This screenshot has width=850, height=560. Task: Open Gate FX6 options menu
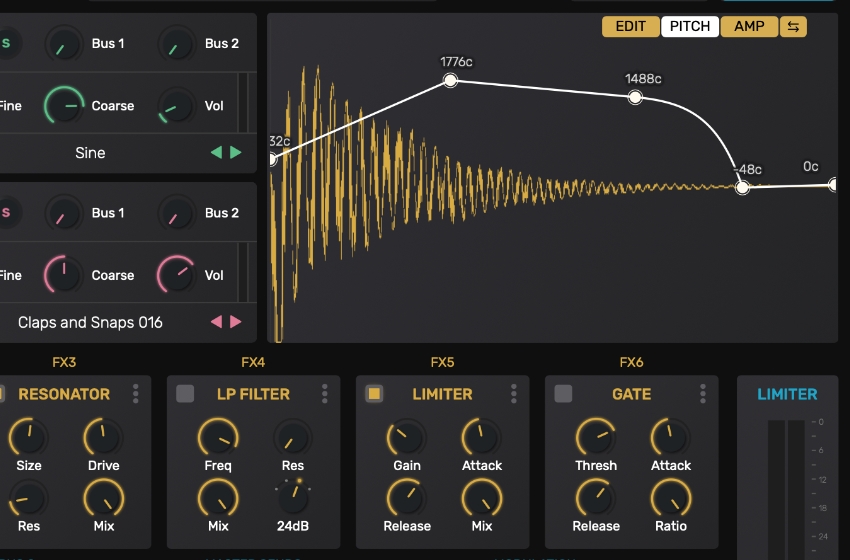[x=703, y=394]
